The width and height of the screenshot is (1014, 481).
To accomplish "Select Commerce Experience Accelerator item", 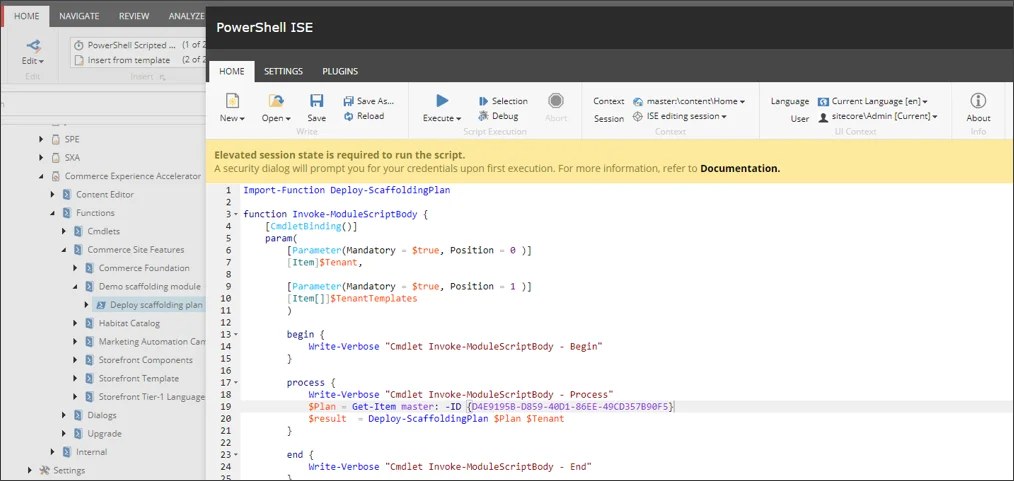I will coord(133,176).
